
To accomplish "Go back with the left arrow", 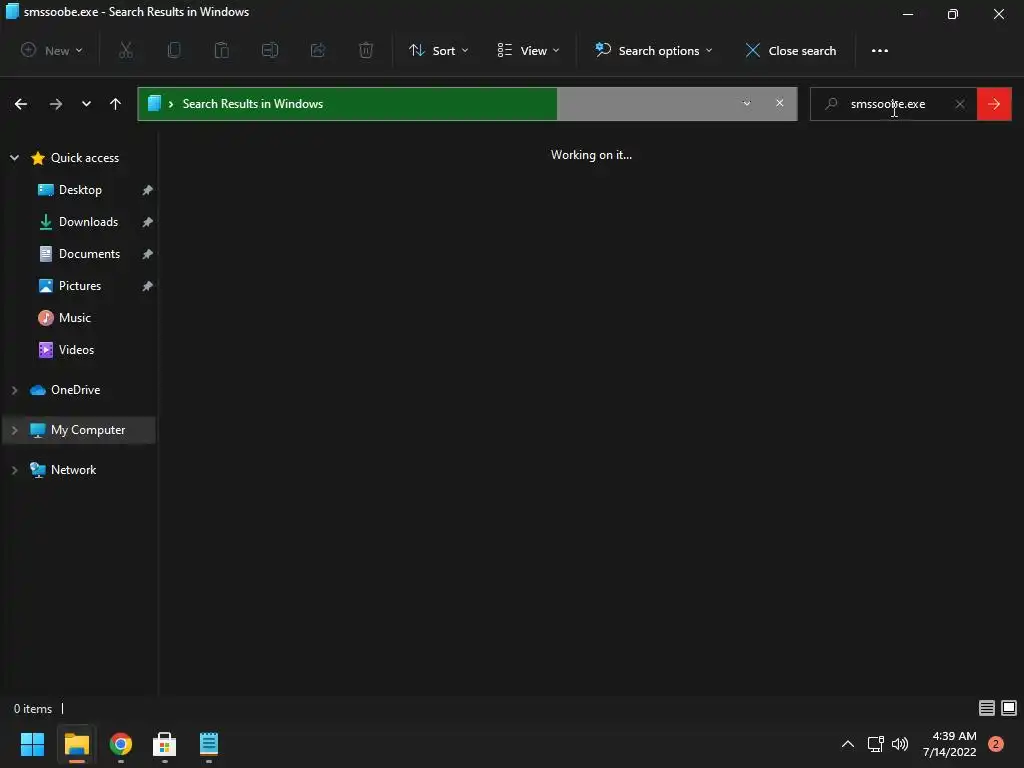I will coord(21,104).
